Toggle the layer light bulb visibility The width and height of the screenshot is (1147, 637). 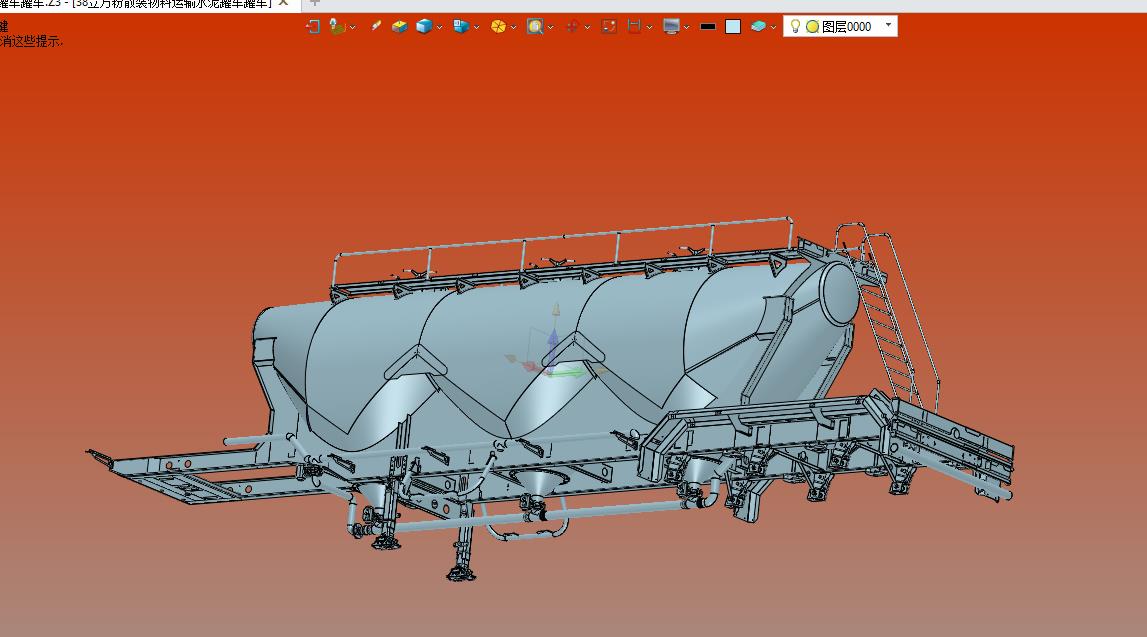pos(795,27)
